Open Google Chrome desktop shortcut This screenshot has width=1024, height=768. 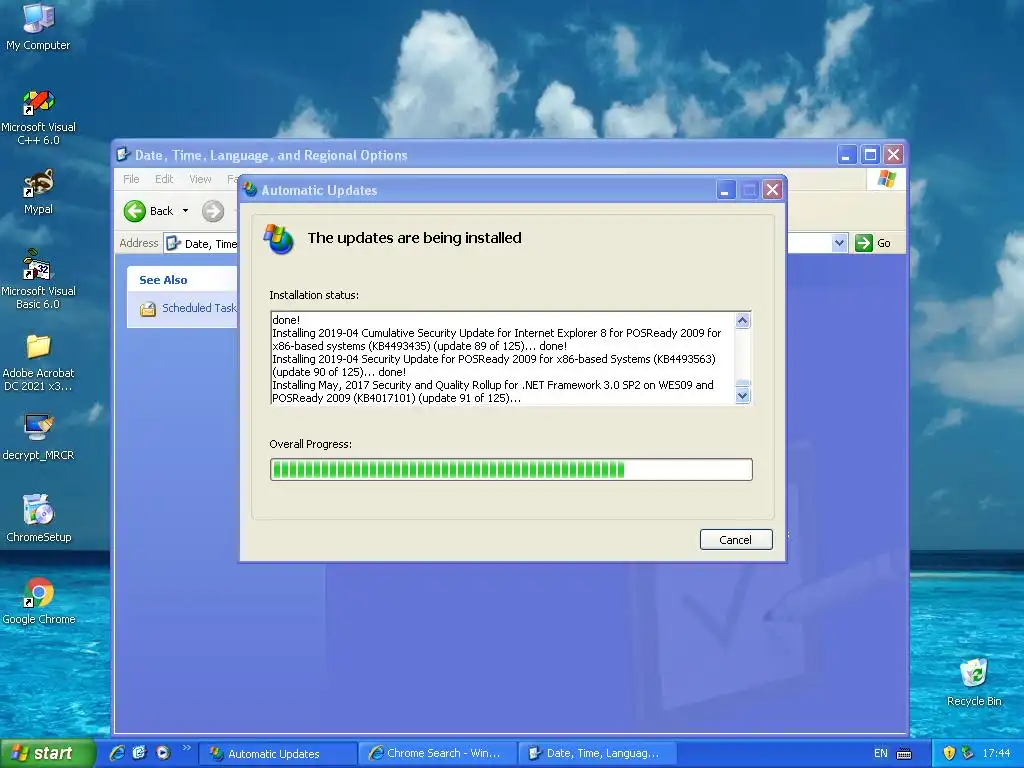(x=38, y=601)
